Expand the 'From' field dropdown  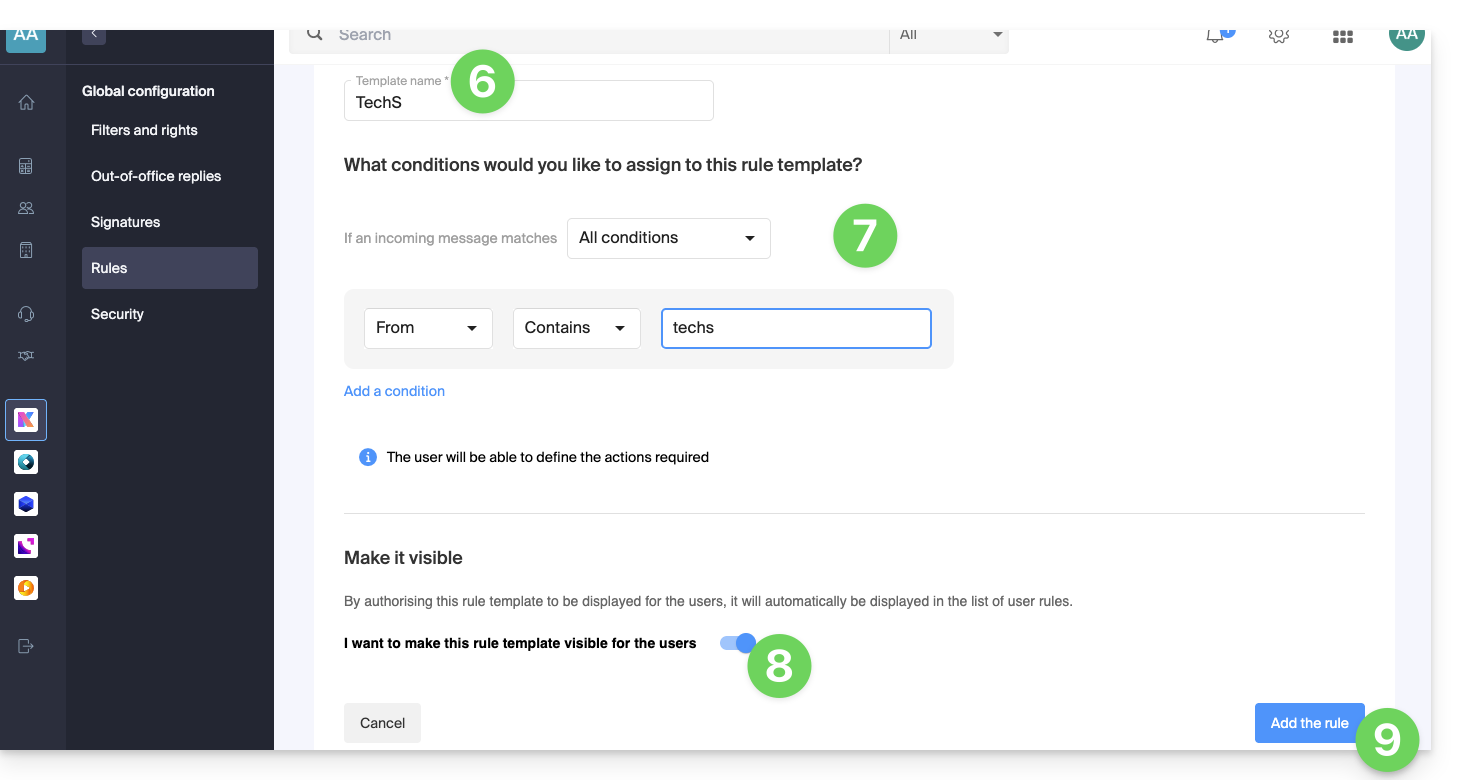point(428,328)
